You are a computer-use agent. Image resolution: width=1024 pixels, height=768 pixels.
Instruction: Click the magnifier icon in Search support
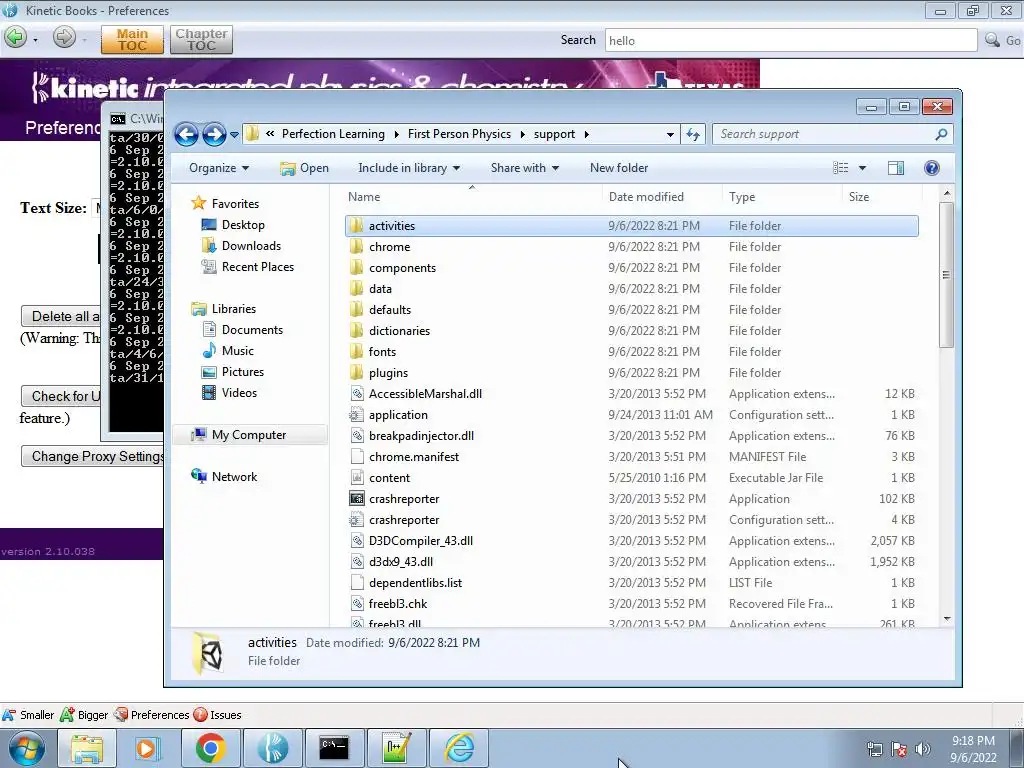click(941, 134)
